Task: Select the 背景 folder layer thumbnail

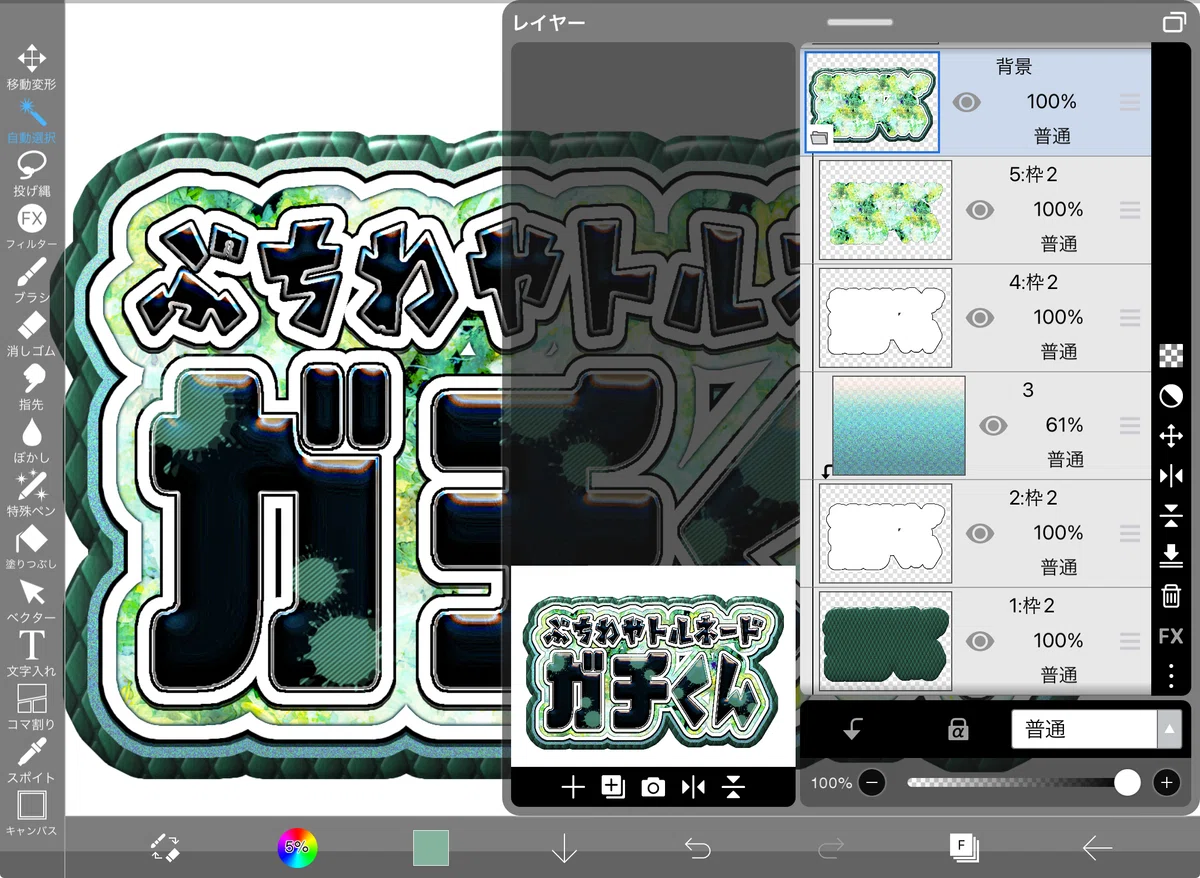Action: point(872,102)
